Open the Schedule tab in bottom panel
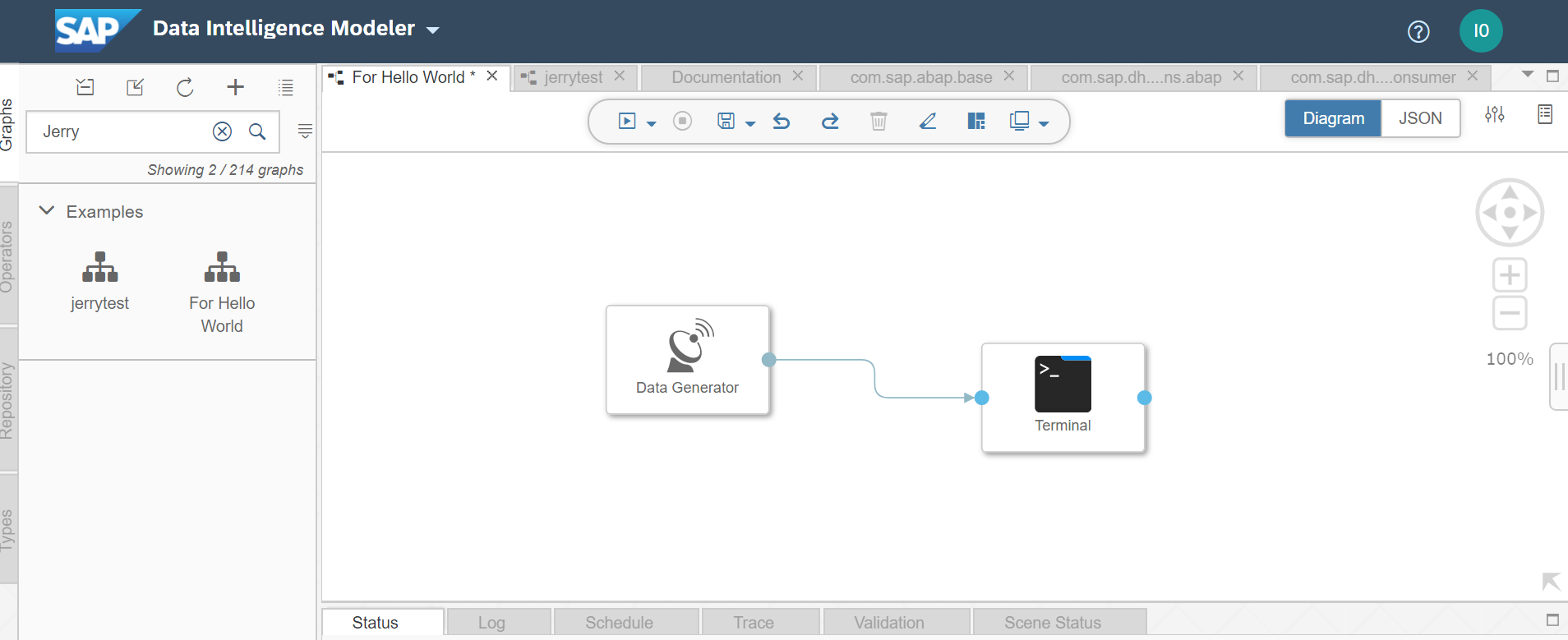 pyautogui.click(x=627, y=622)
